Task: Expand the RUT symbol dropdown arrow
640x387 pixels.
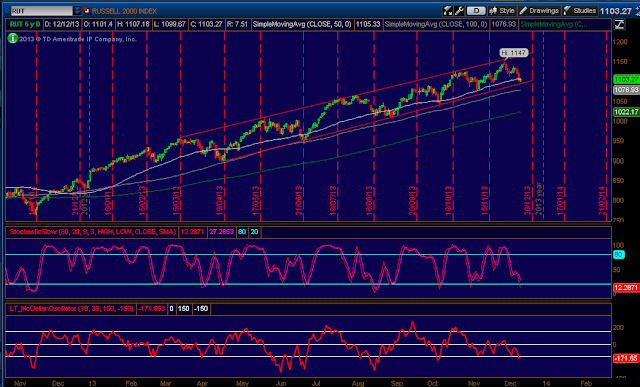Action: [77, 11]
